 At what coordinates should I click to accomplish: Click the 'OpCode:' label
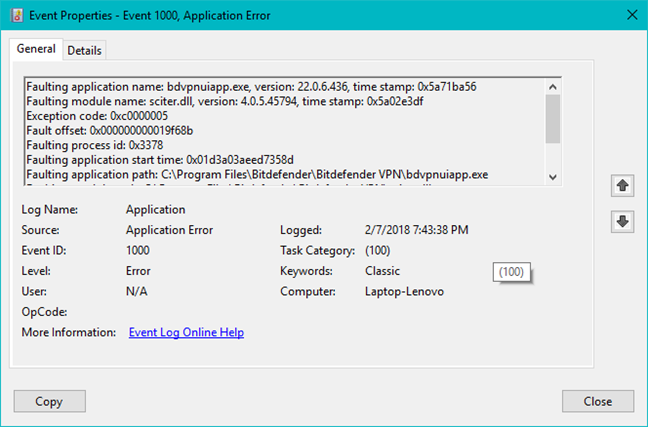pos(44,312)
